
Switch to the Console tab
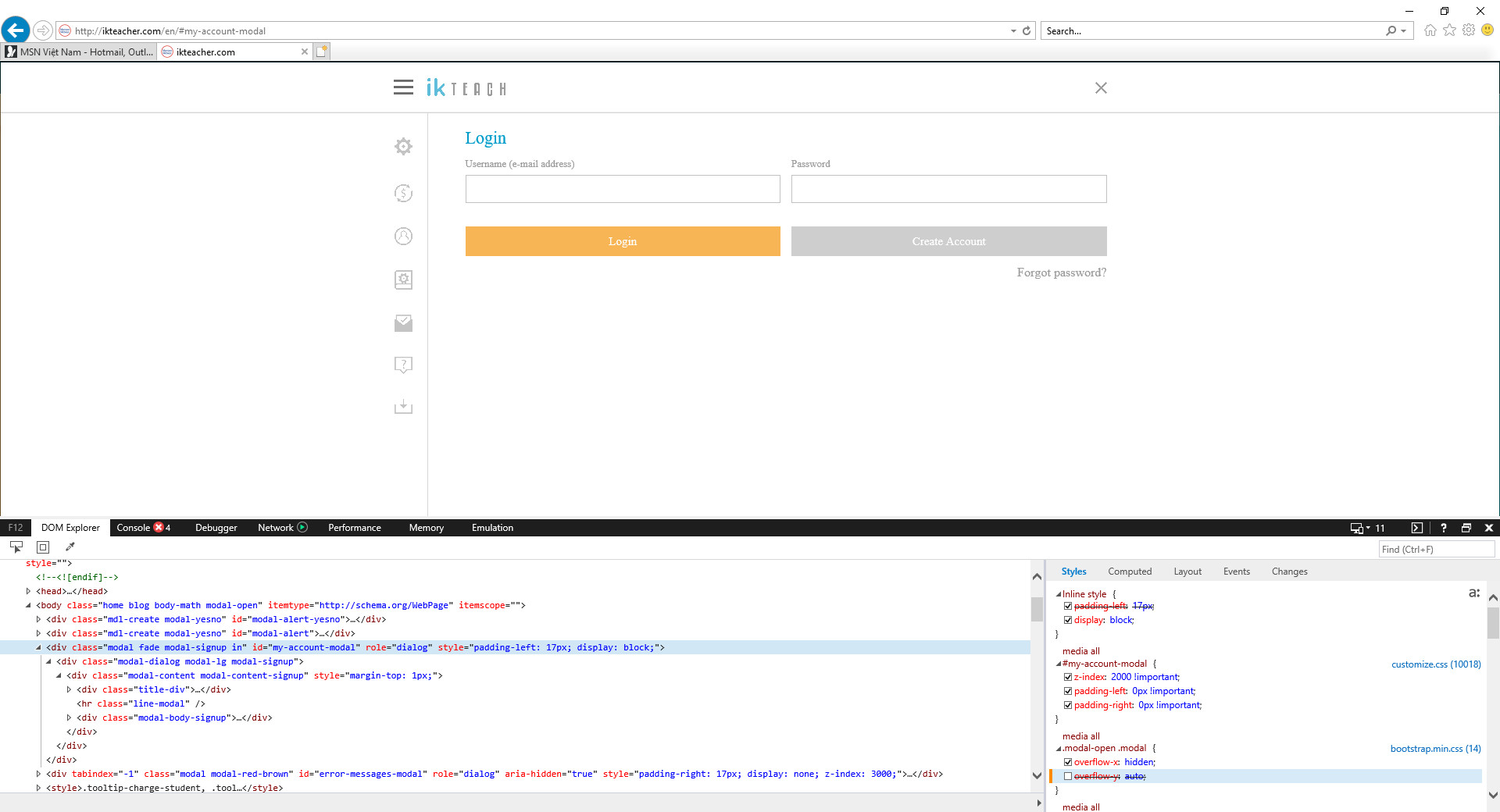(x=134, y=528)
